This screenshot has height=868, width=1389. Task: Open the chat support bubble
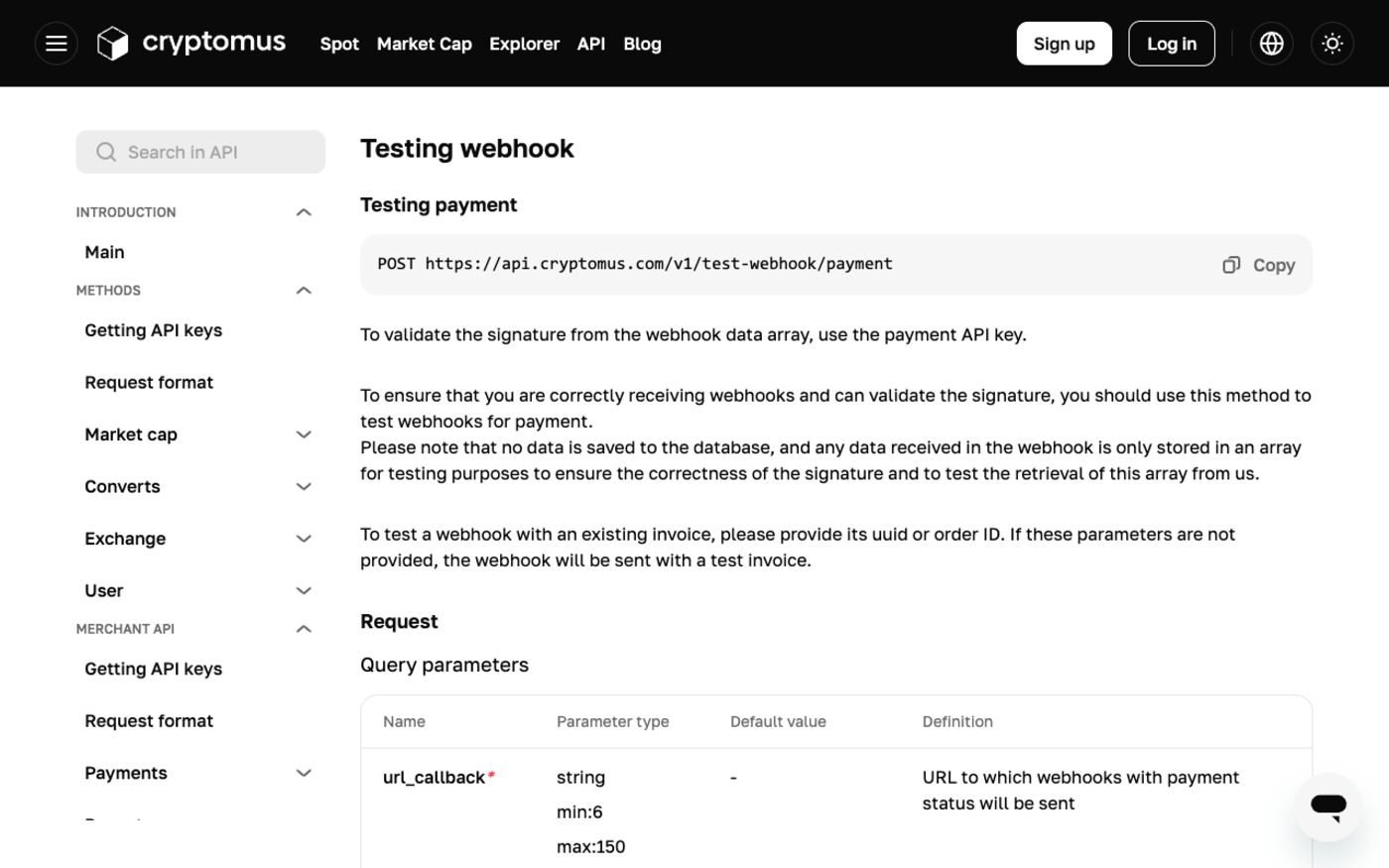pos(1328,806)
